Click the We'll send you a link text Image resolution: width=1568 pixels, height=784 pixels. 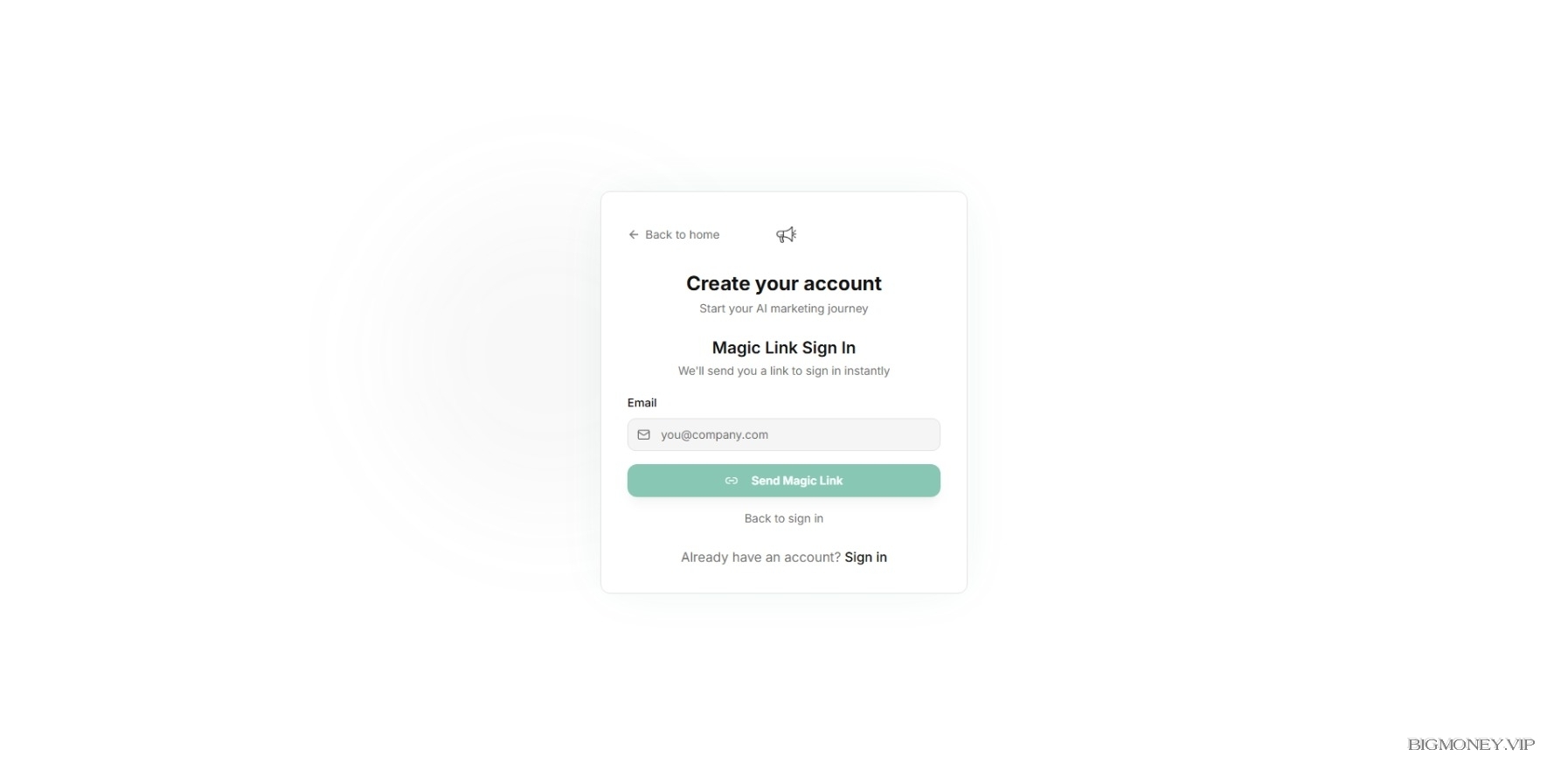coord(784,371)
